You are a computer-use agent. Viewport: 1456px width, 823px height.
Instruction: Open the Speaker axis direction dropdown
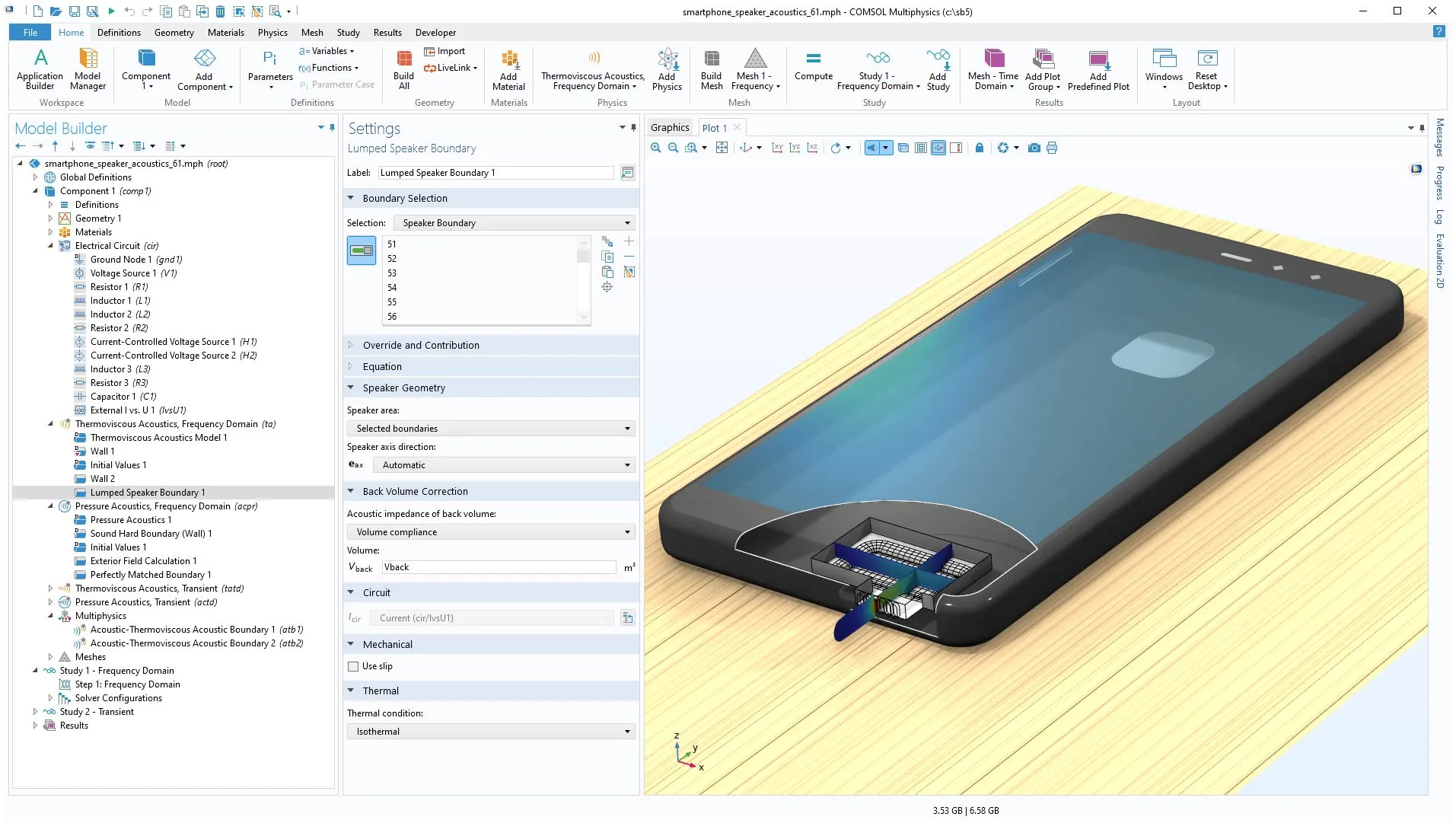(x=503, y=465)
